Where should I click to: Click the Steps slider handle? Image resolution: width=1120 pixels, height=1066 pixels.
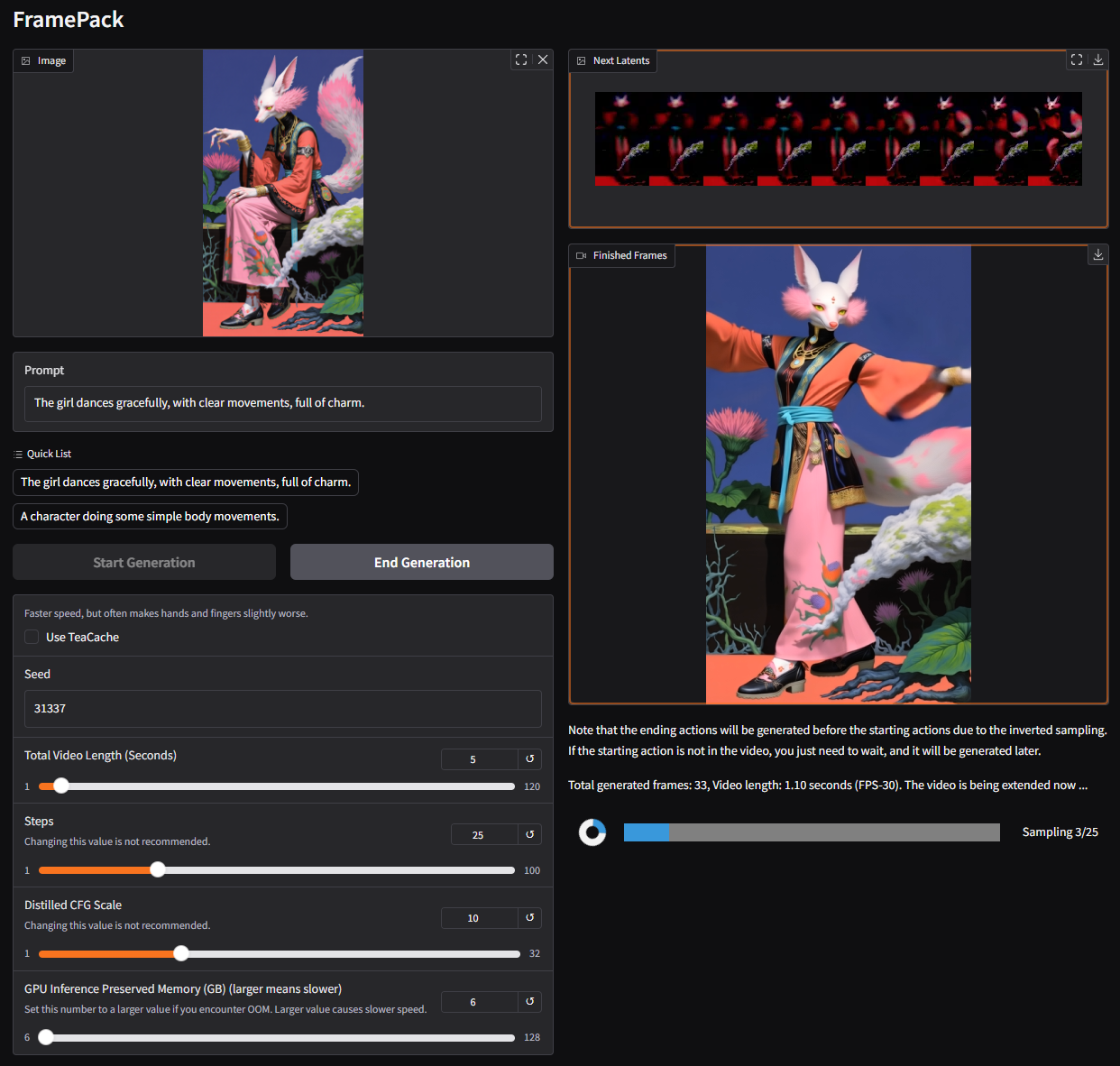click(158, 869)
